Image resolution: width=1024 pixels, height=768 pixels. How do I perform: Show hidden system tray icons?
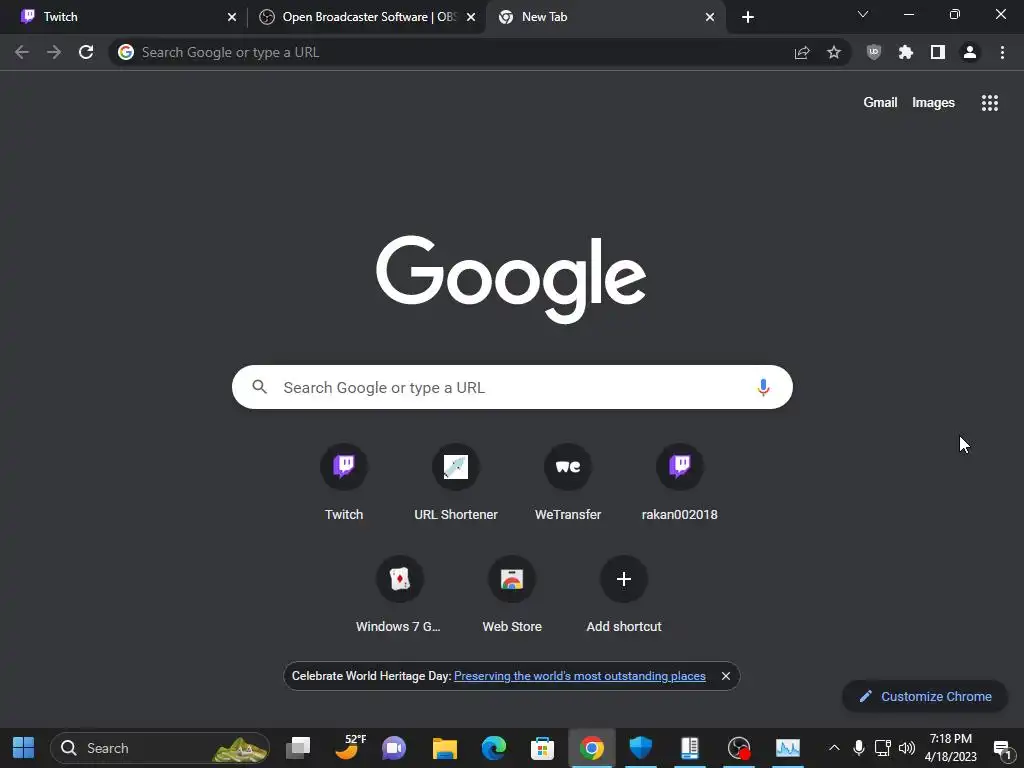point(834,748)
